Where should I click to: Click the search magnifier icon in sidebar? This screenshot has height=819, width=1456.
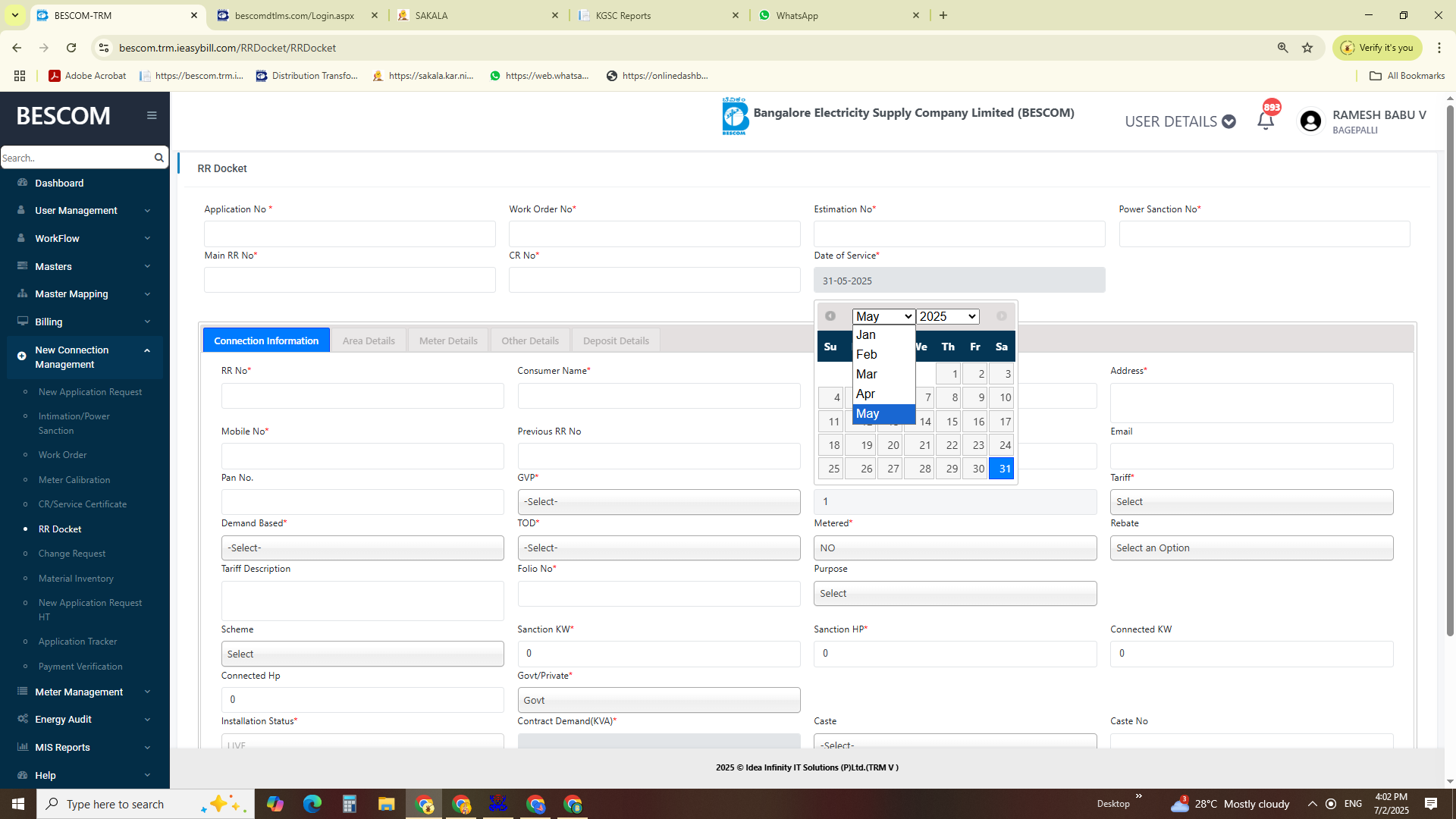pyautogui.click(x=158, y=158)
